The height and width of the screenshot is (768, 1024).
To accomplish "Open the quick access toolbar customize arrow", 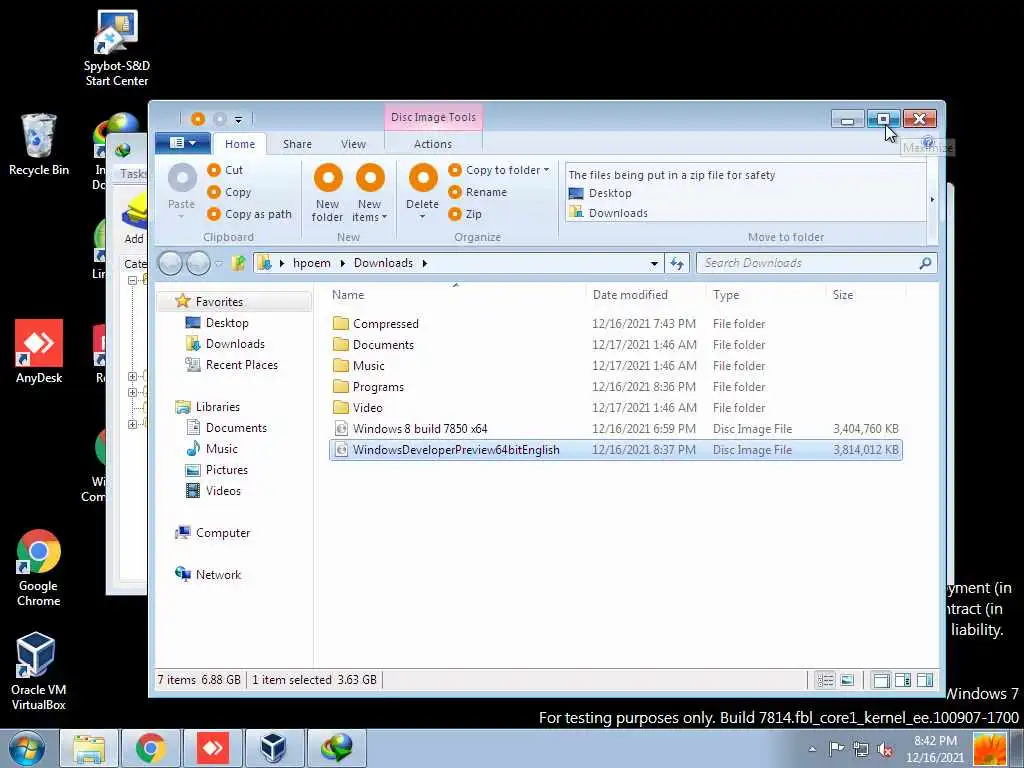I will click(238, 120).
